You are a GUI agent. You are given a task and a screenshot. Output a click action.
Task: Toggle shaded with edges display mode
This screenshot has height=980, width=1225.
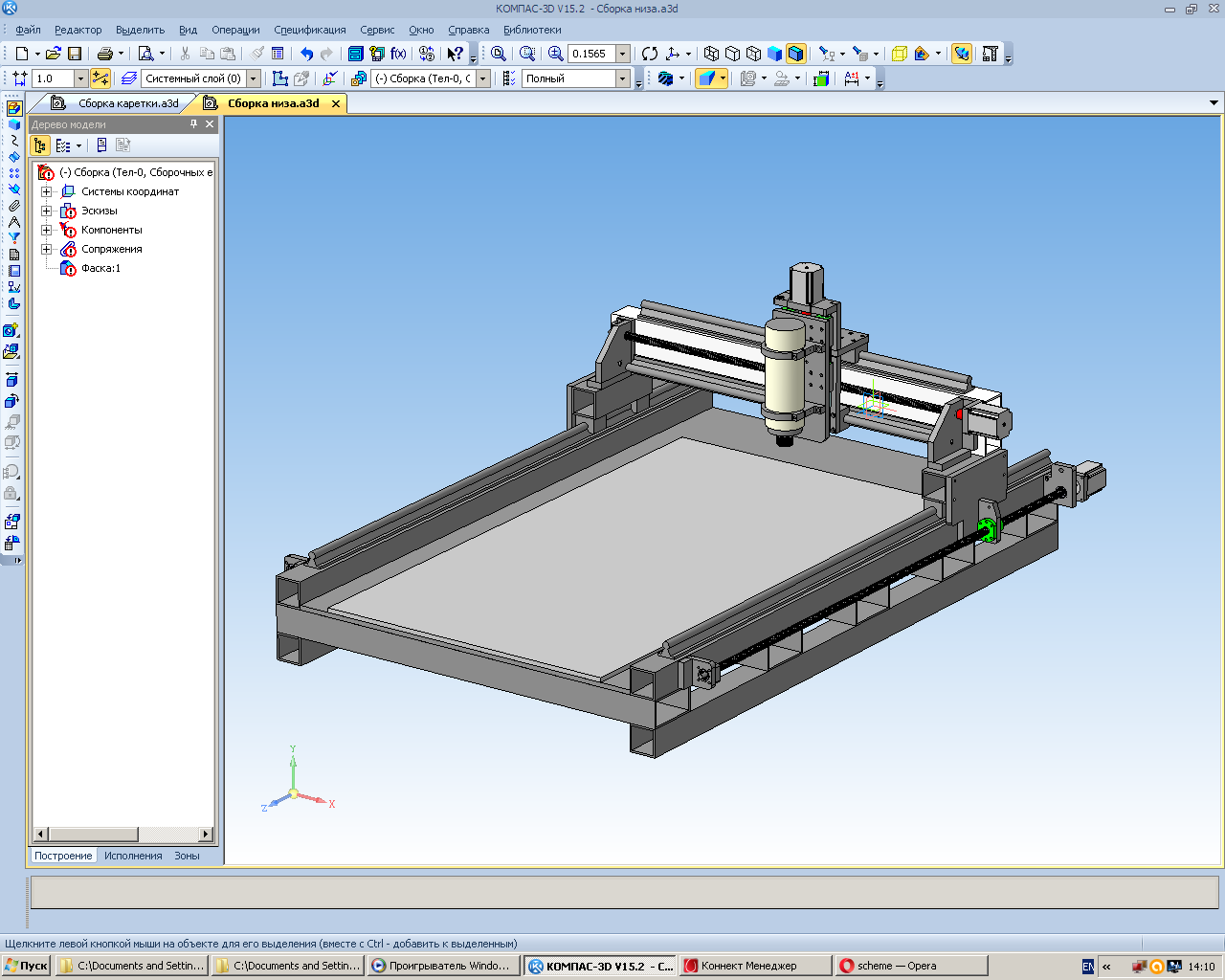[x=795, y=54]
